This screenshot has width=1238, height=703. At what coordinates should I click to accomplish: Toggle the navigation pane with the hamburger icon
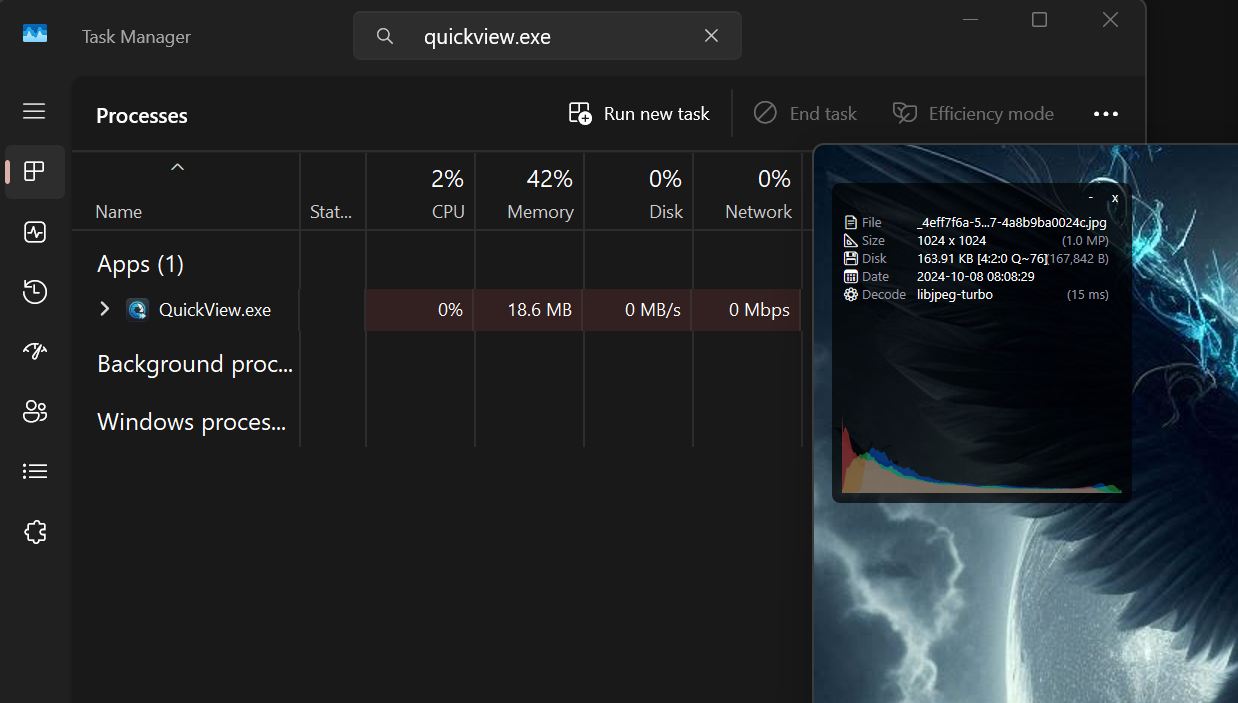click(x=34, y=111)
